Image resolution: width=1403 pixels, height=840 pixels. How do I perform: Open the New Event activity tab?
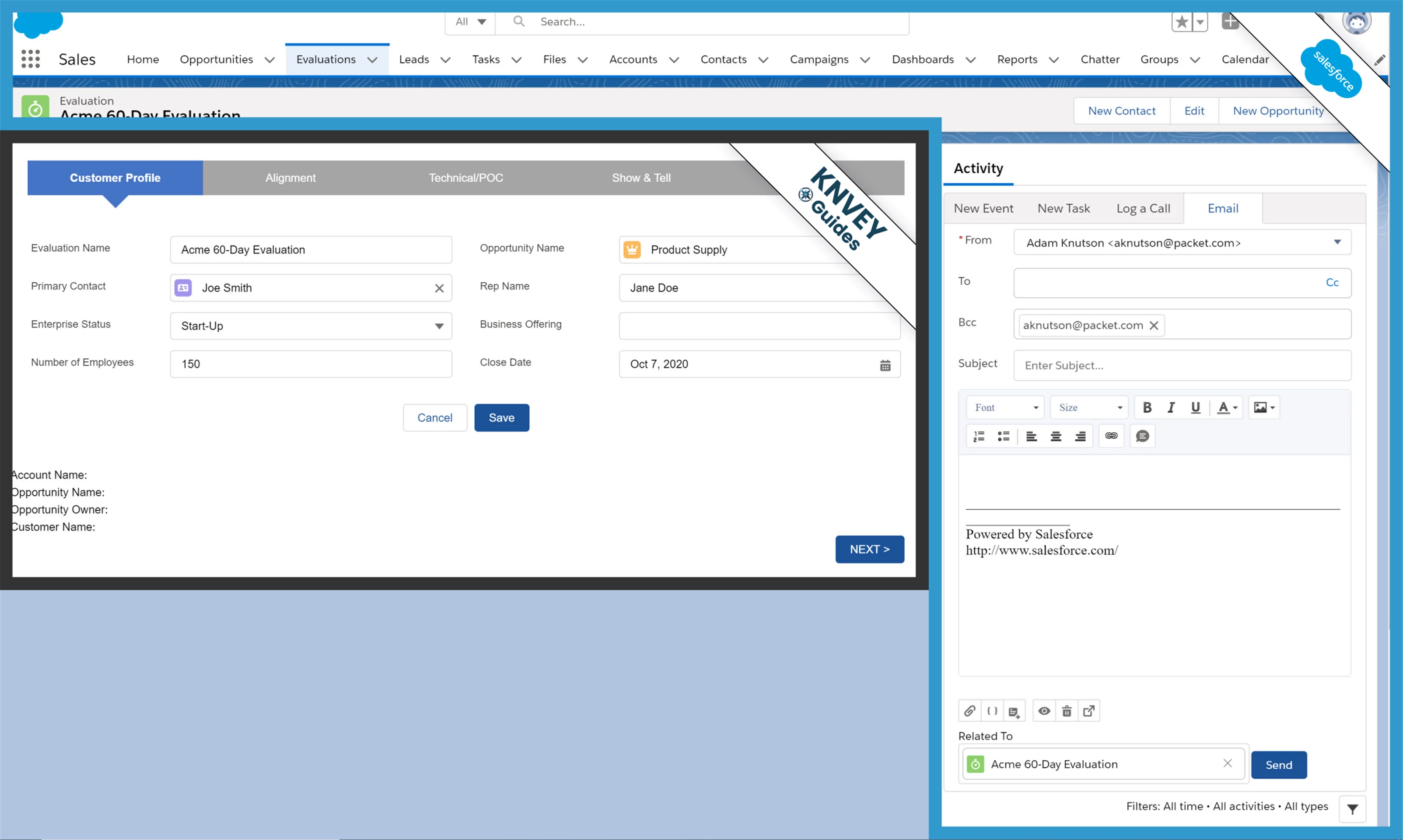coord(983,208)
